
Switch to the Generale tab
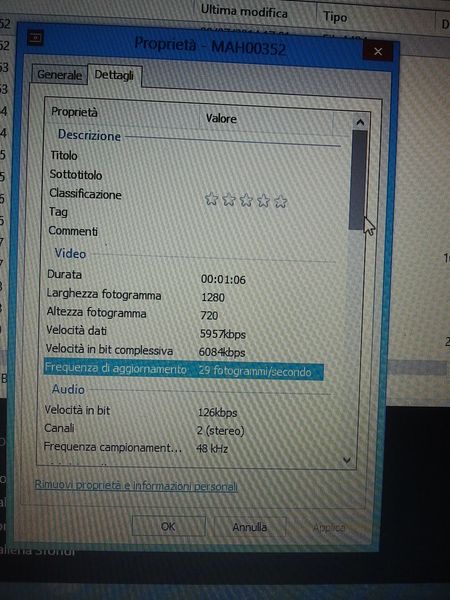pos(59,74)
